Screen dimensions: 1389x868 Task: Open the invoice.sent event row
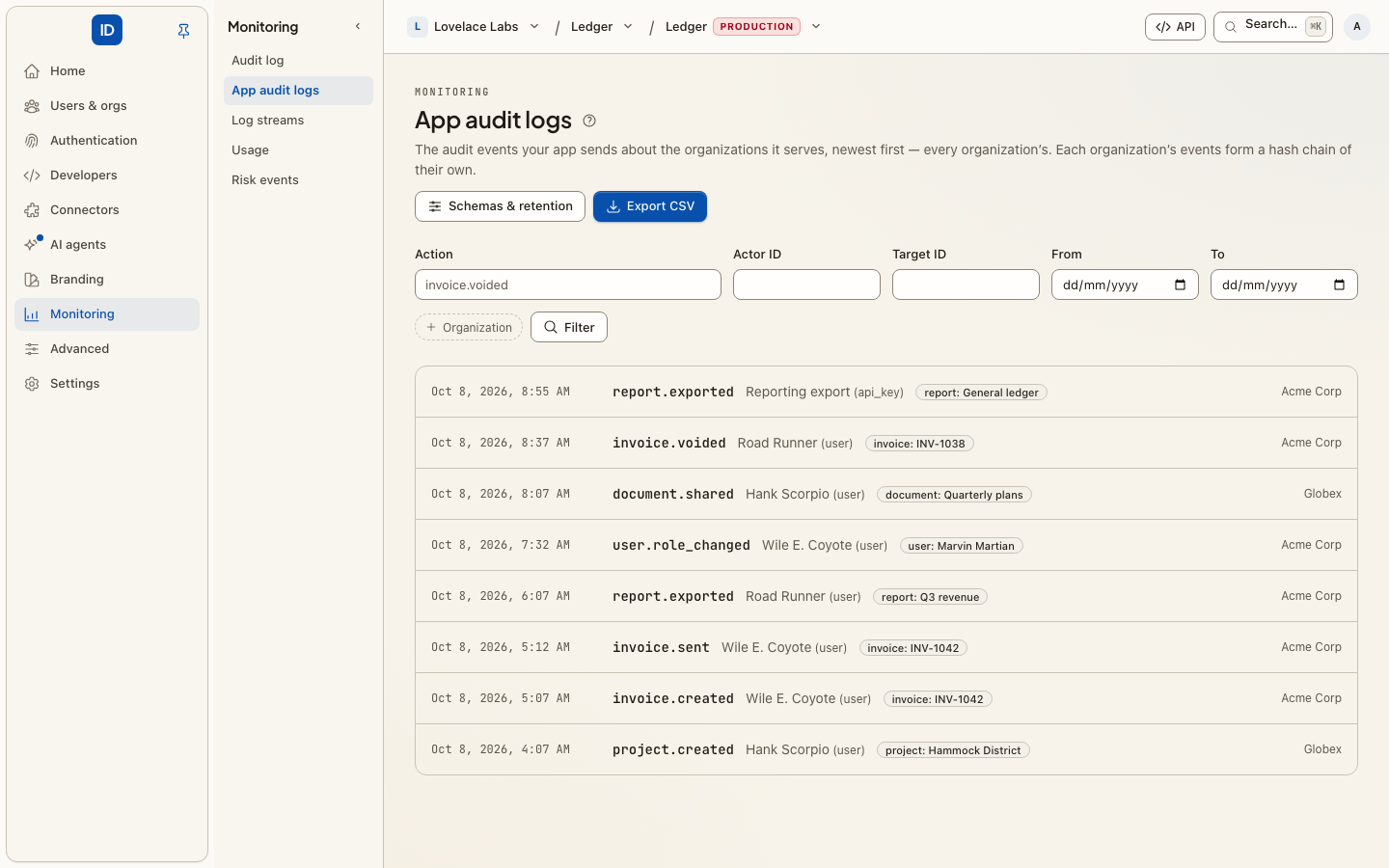886,647
